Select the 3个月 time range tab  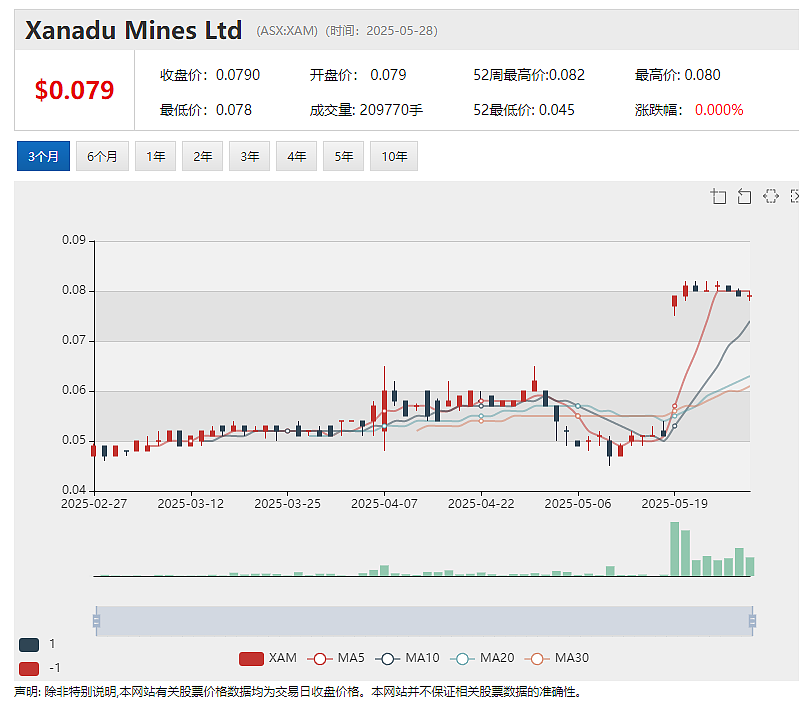pyautogui.click(x=43, y=156)
